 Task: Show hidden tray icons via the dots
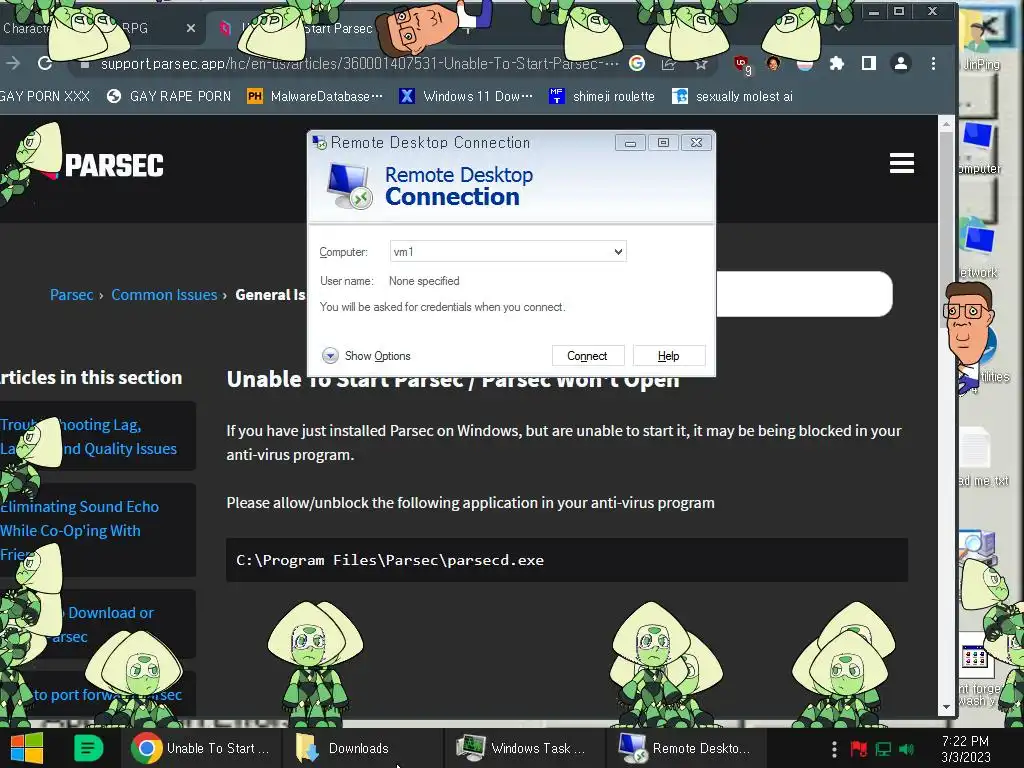(x=834, y=748)
